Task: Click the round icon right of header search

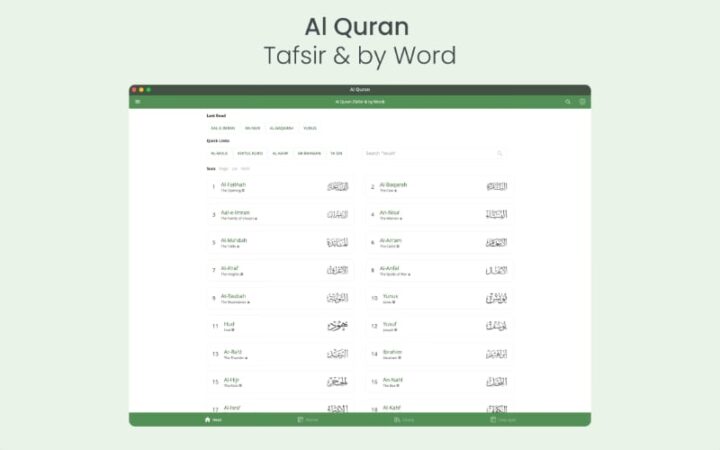Action: [582, 102]
